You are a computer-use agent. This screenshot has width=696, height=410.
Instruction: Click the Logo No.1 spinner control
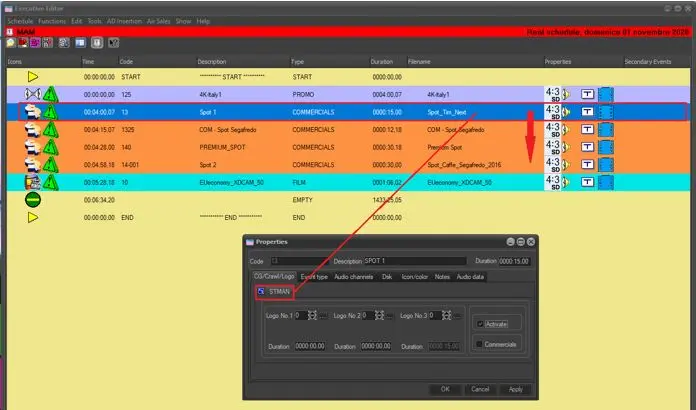[x=313, y=316]
